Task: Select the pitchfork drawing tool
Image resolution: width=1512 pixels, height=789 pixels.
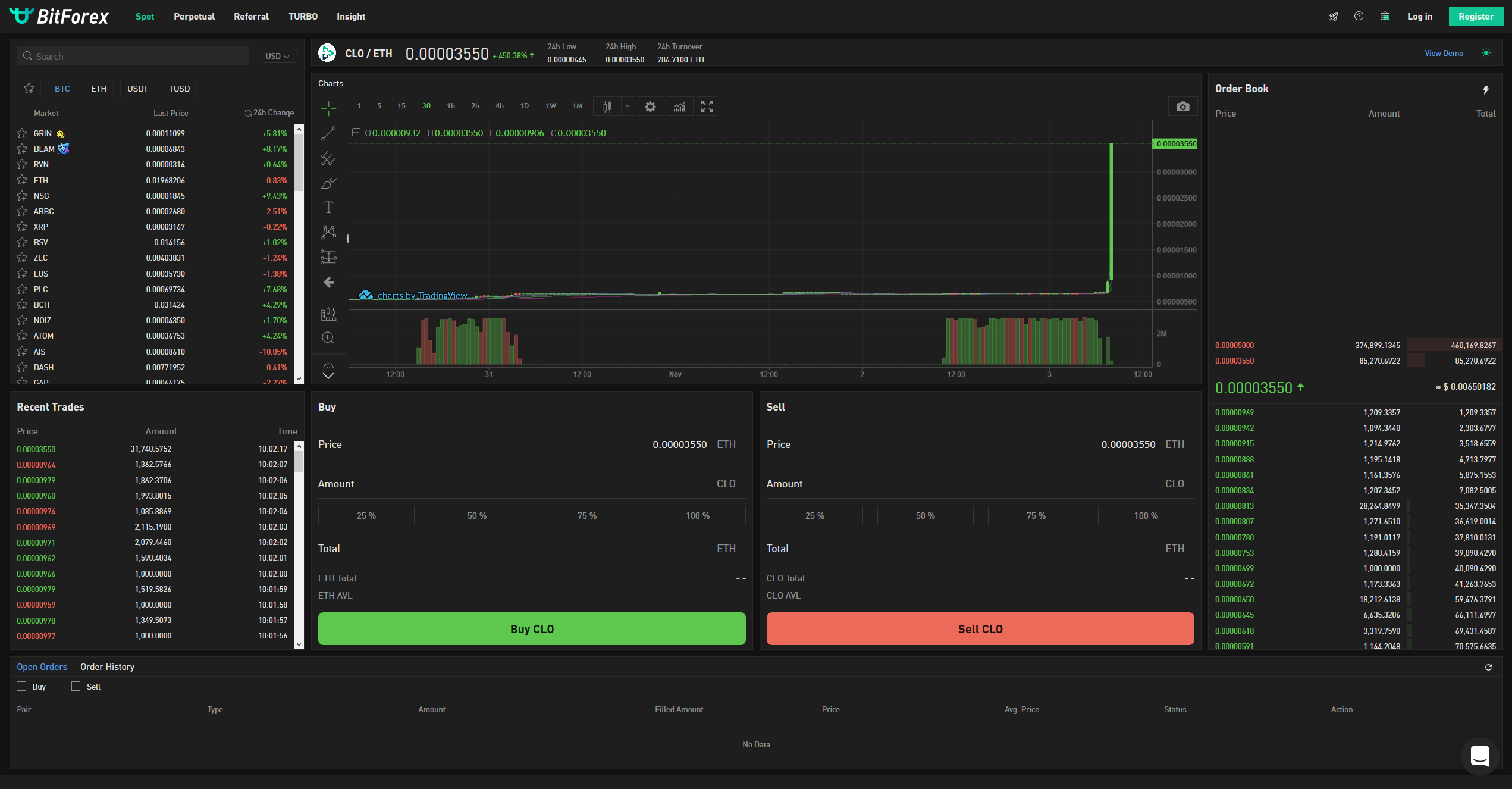Action: click(328, 158)
